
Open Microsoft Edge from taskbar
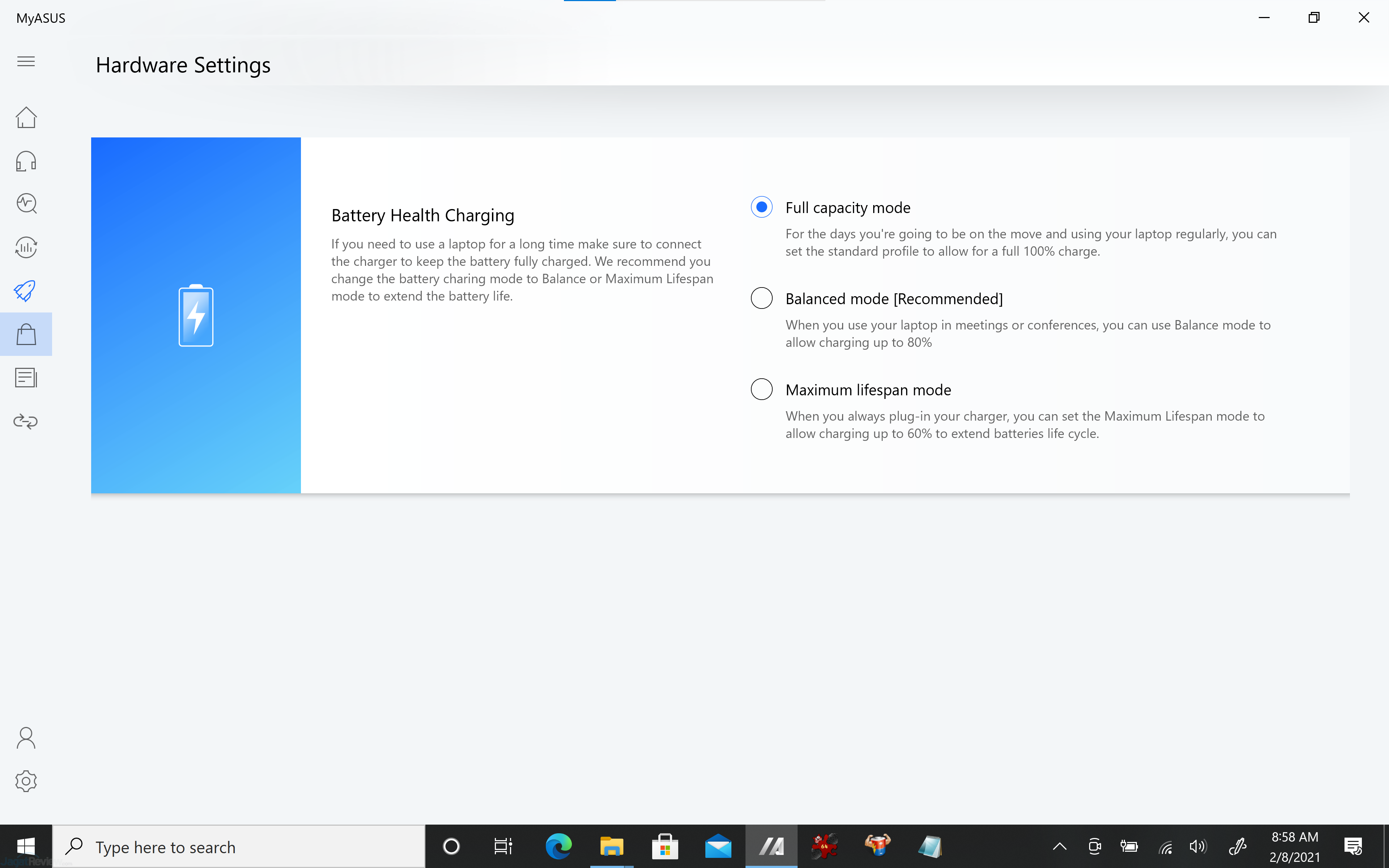pyautogui.click(x=558, y=846)
